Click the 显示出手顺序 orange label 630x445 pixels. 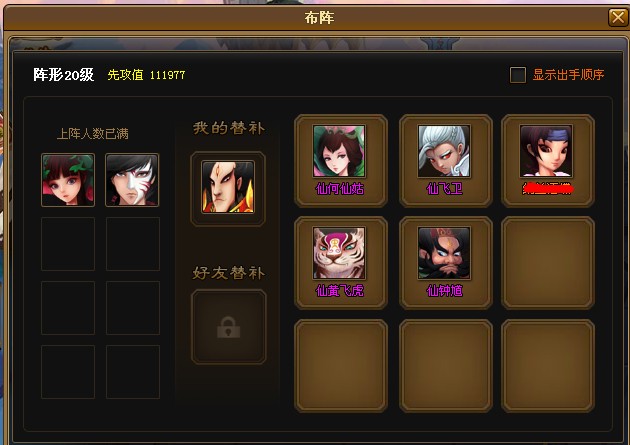coord(568,75)
